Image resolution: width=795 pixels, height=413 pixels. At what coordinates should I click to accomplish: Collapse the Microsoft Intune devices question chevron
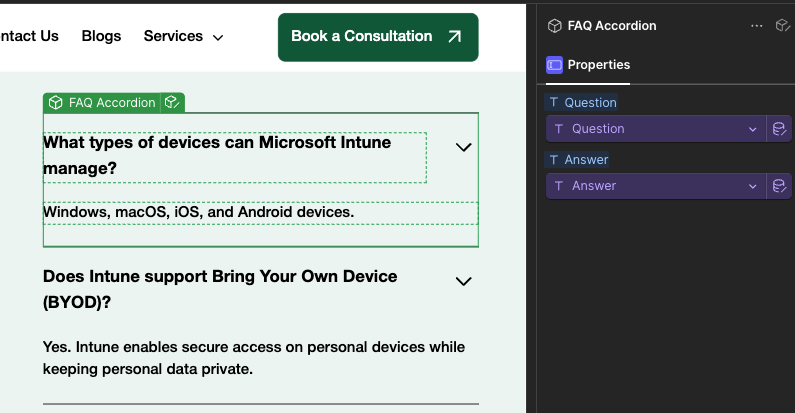463,147
